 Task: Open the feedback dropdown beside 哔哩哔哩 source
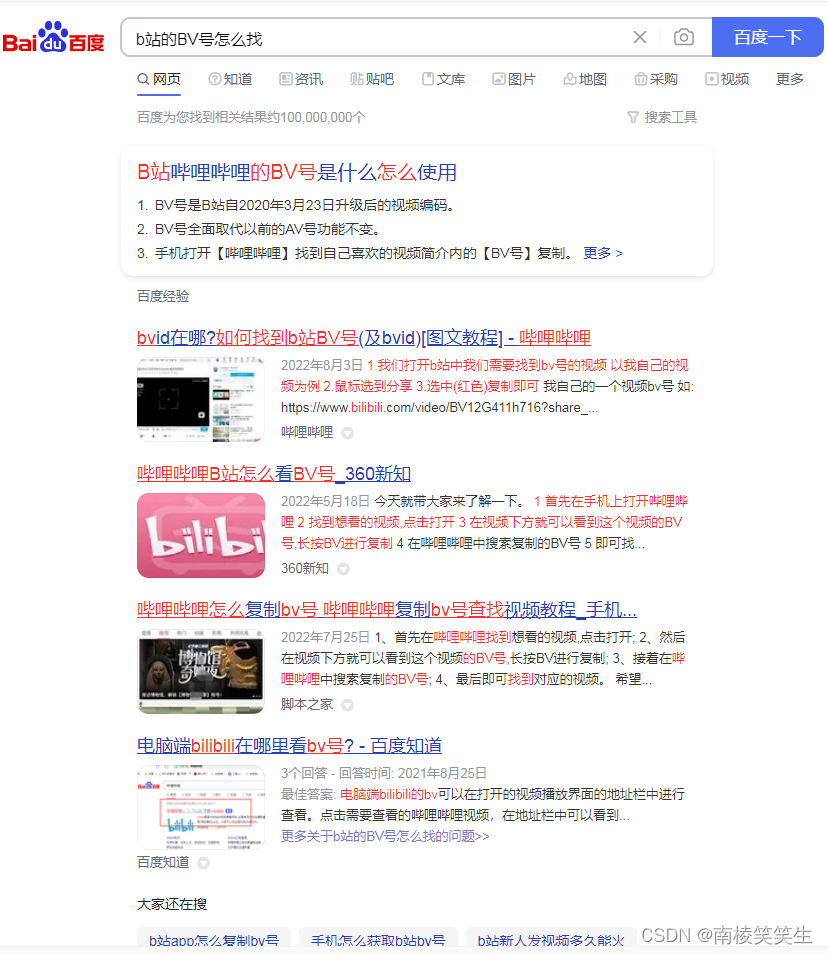(x=347, y=434)
